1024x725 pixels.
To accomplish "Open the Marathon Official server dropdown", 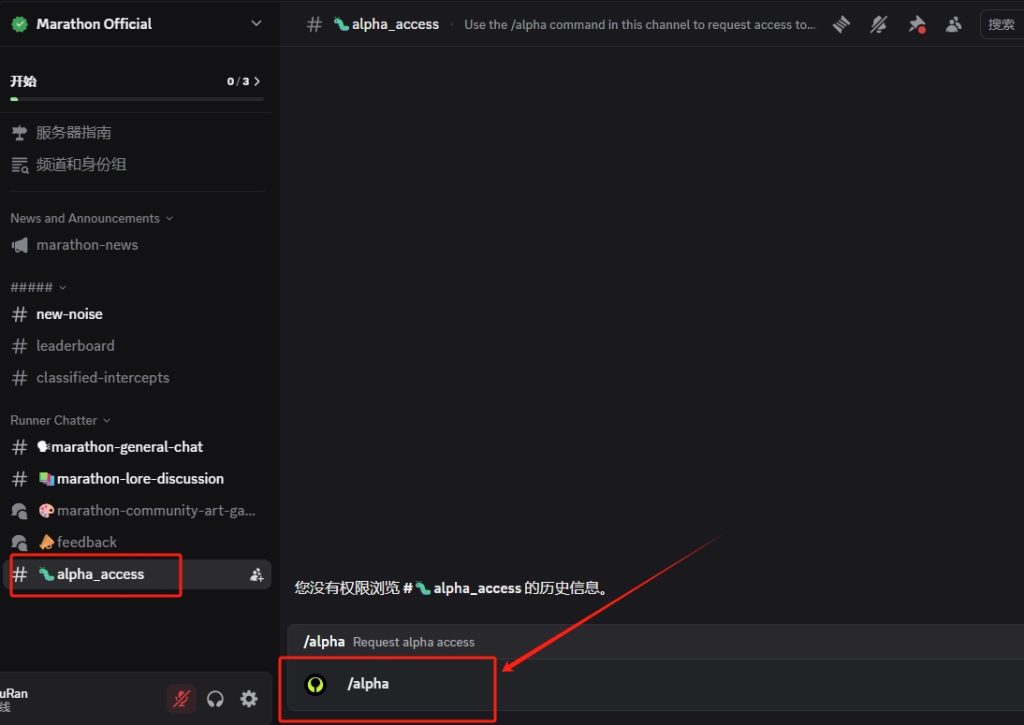I will click(x=256, y=24).
